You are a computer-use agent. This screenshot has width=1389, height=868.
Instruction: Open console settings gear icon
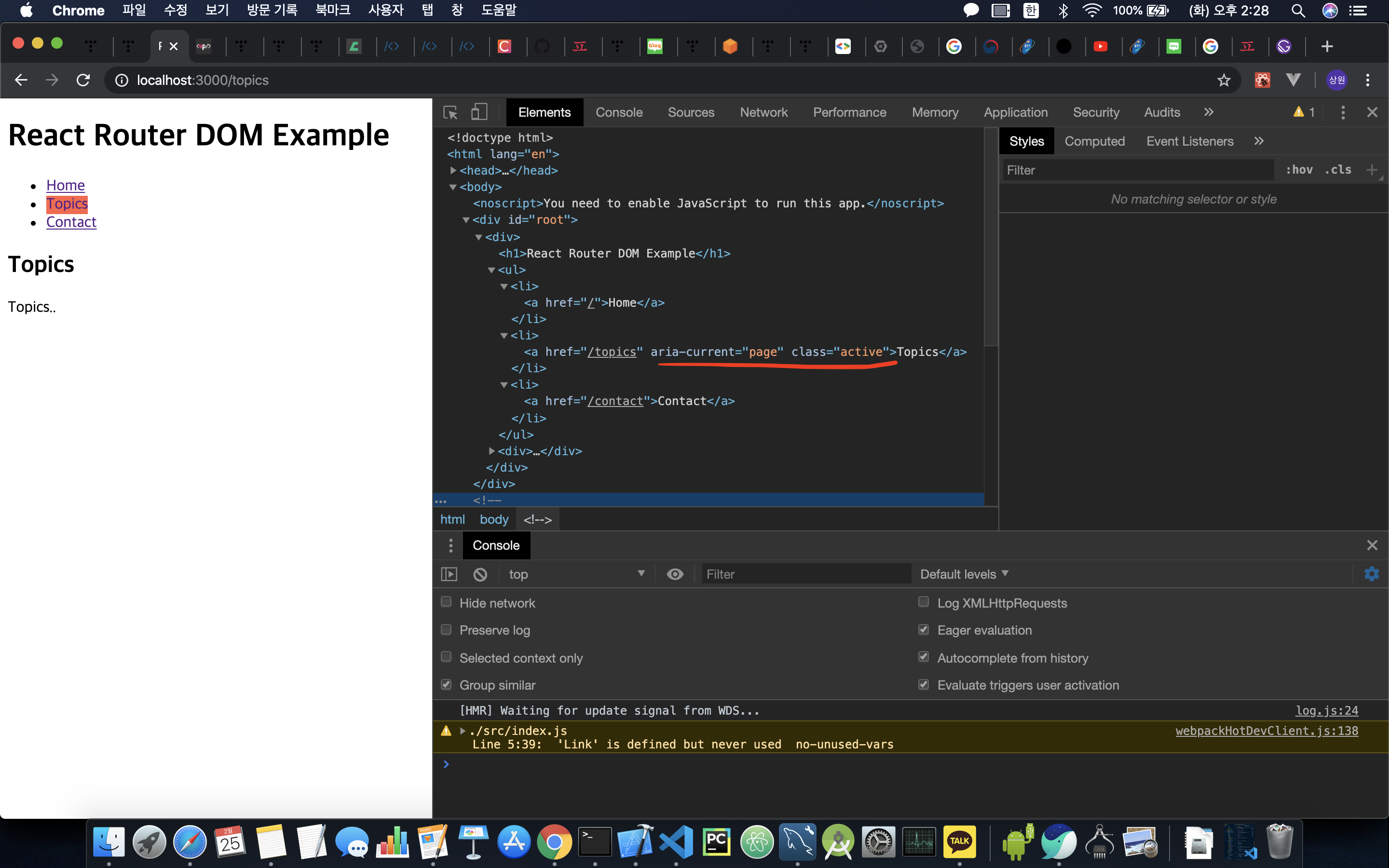(1371, 574)
